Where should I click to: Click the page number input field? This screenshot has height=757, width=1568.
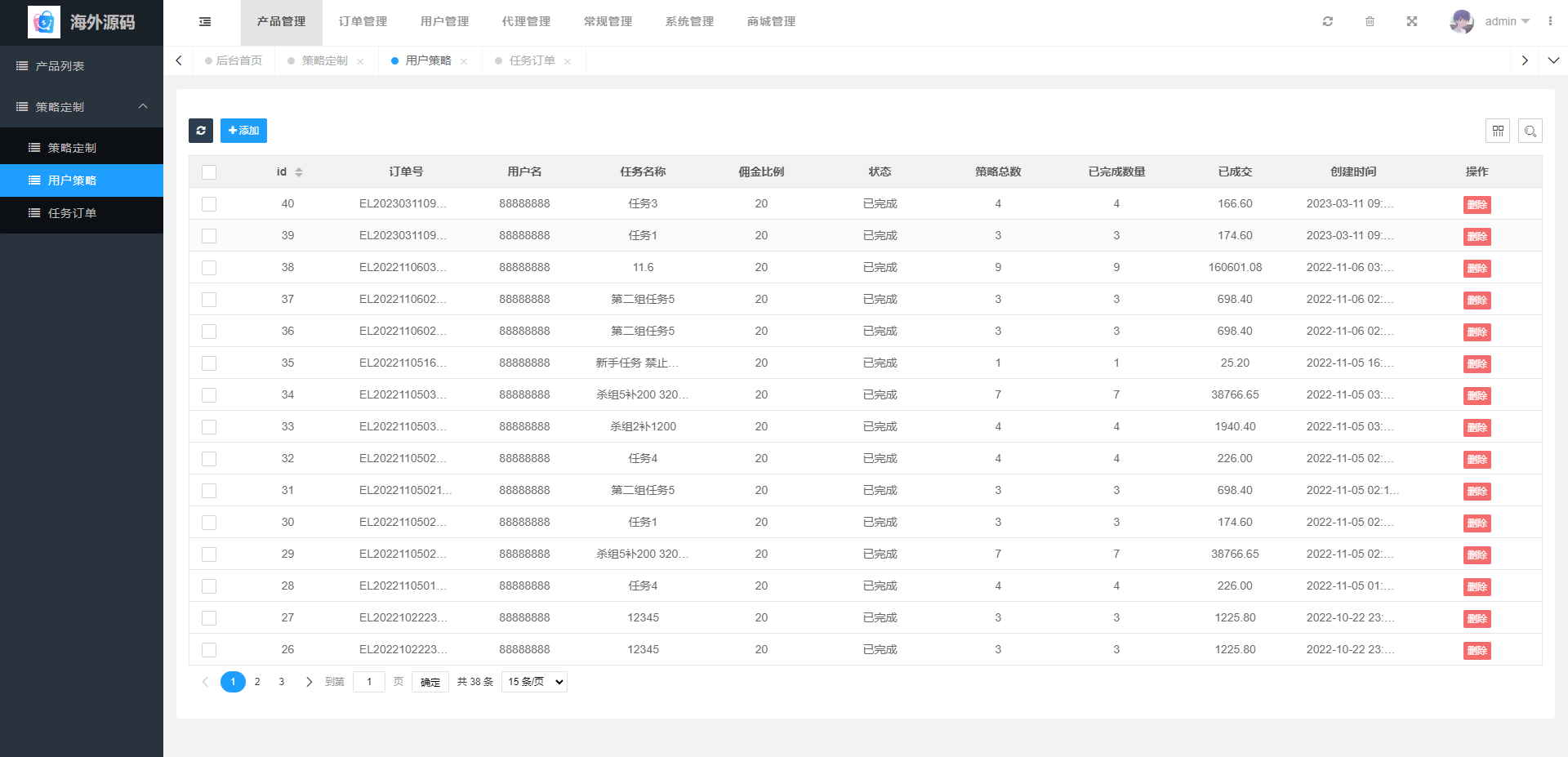[x=369, y=682]
